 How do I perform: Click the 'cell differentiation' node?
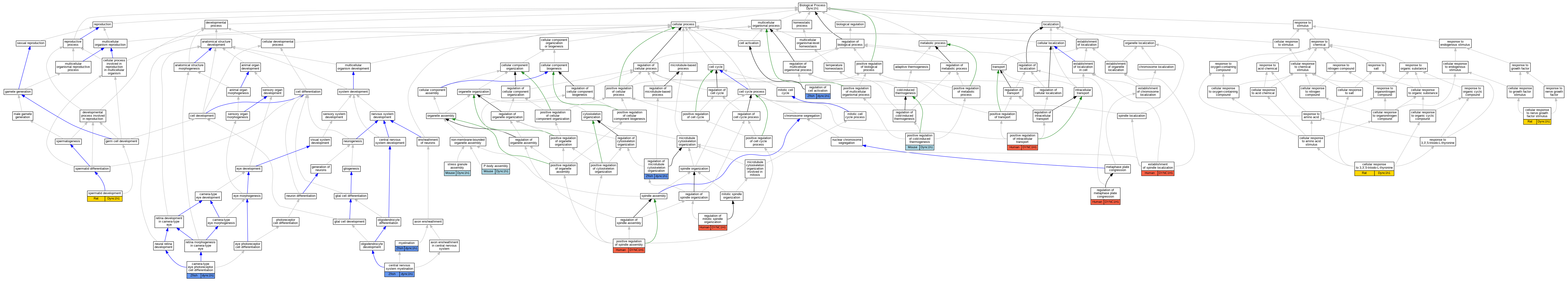(308, 92)
